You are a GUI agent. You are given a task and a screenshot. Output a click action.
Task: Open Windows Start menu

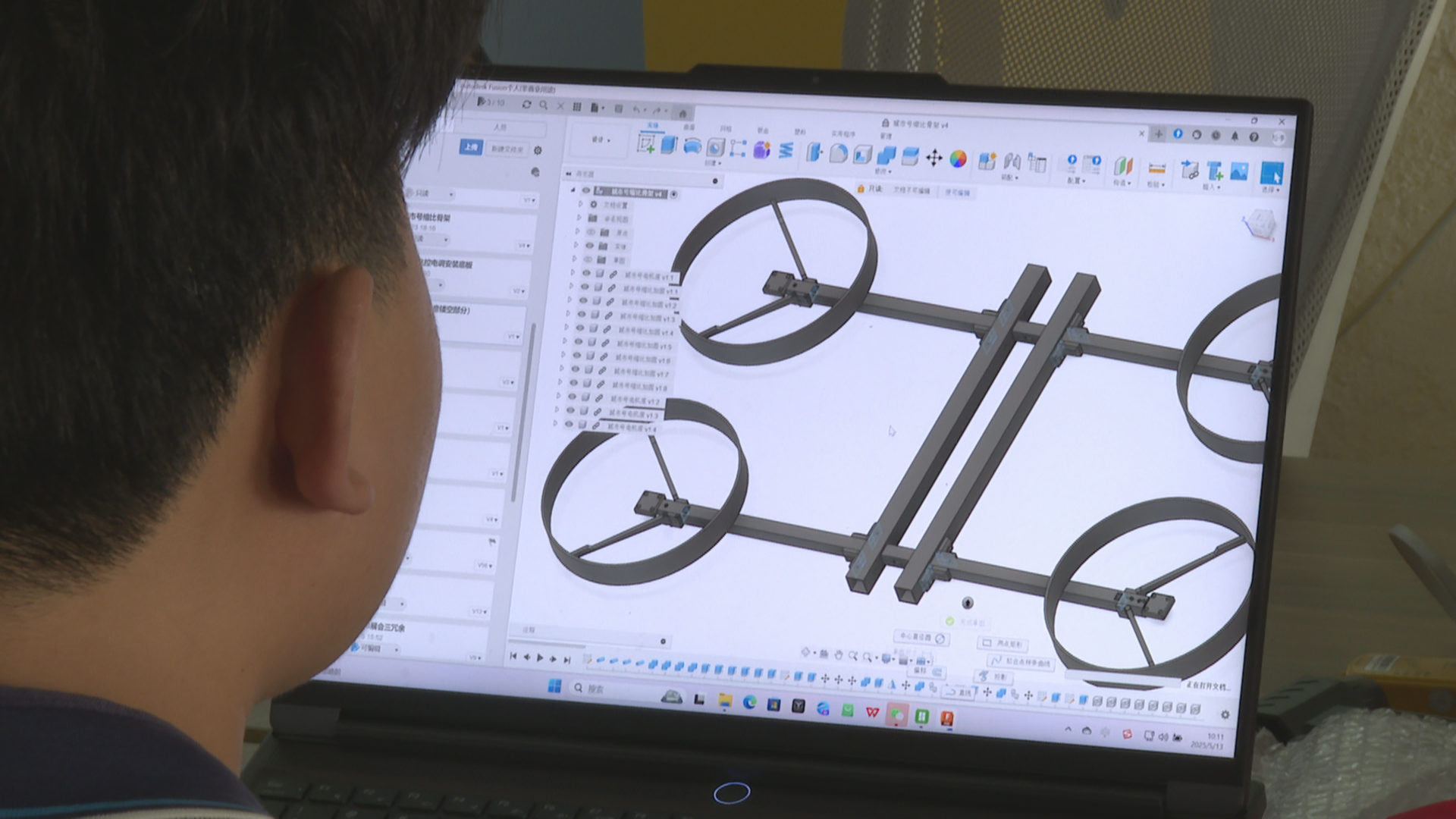[x=554, y=686]
